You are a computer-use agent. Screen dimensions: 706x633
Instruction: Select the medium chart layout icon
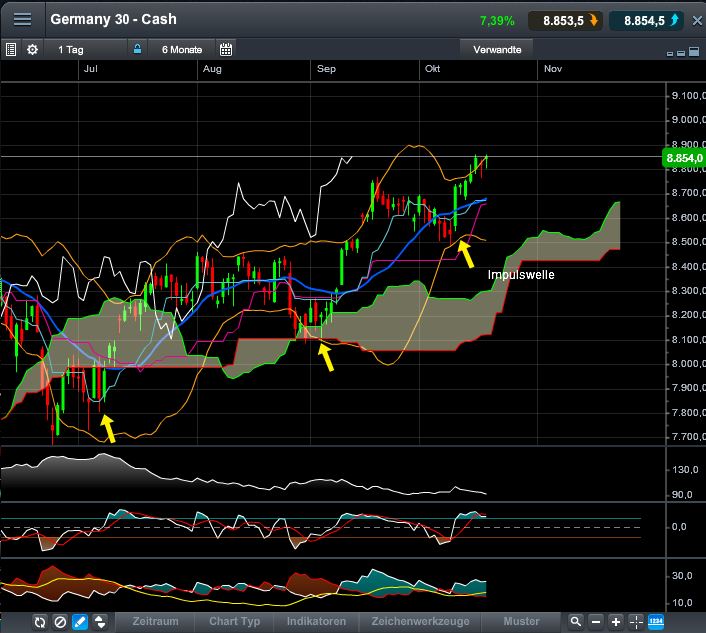pos(681,53)
